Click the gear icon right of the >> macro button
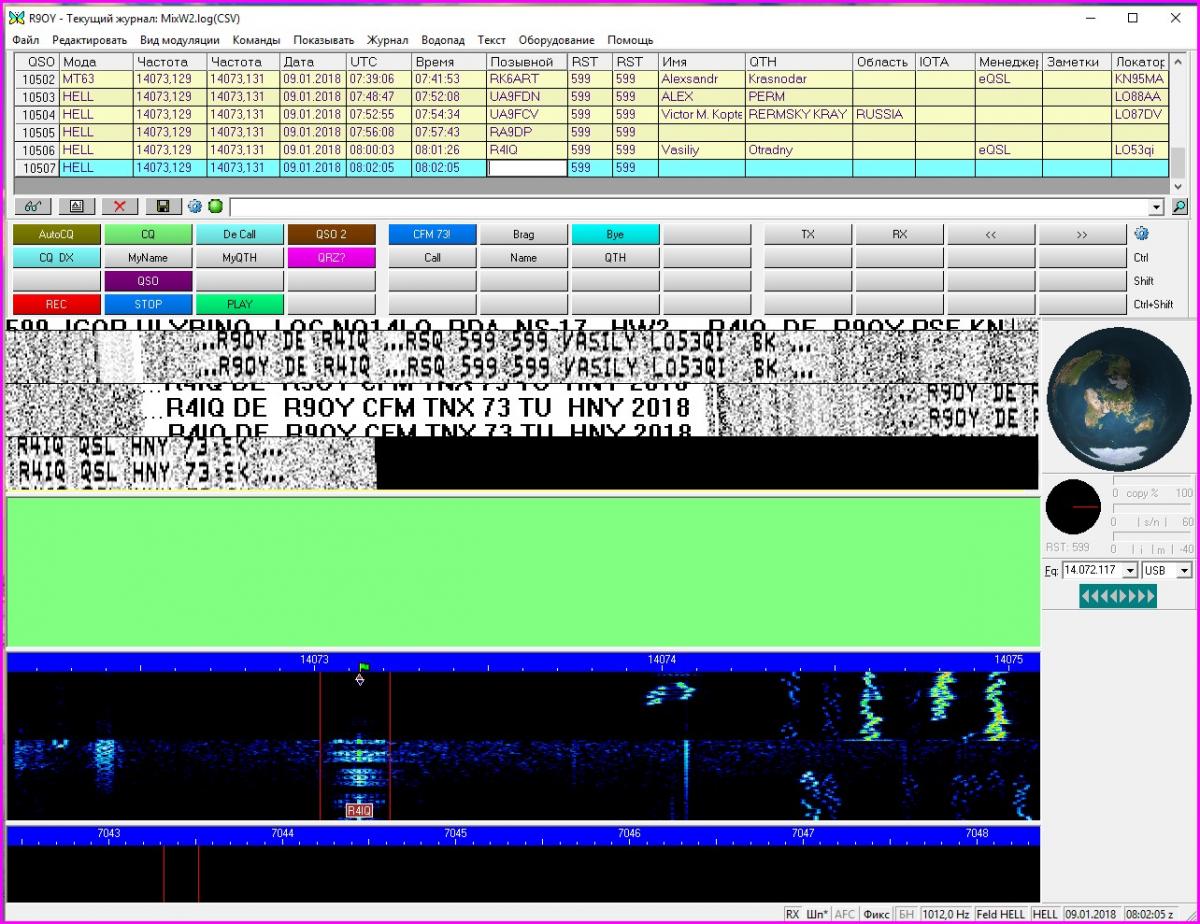The image size is (1200, 924). tap(1141, 234)
